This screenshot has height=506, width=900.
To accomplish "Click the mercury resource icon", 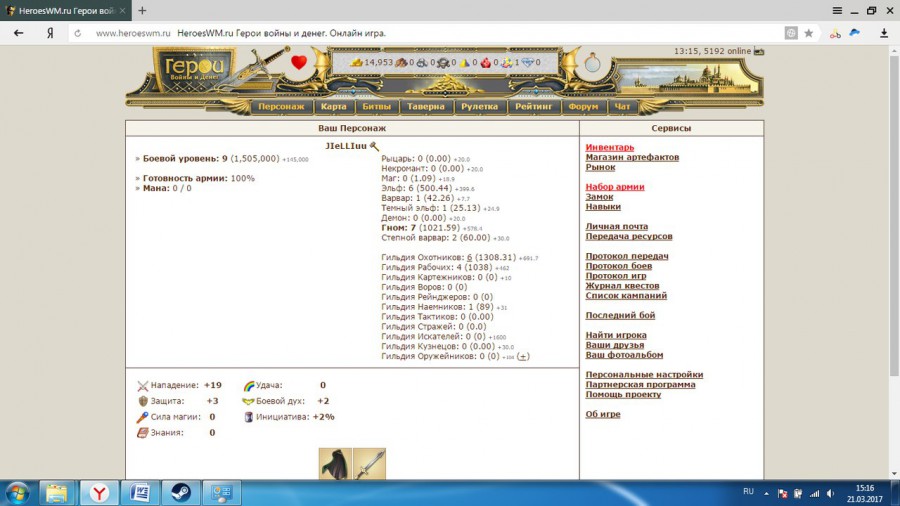I will coord(443,62).
